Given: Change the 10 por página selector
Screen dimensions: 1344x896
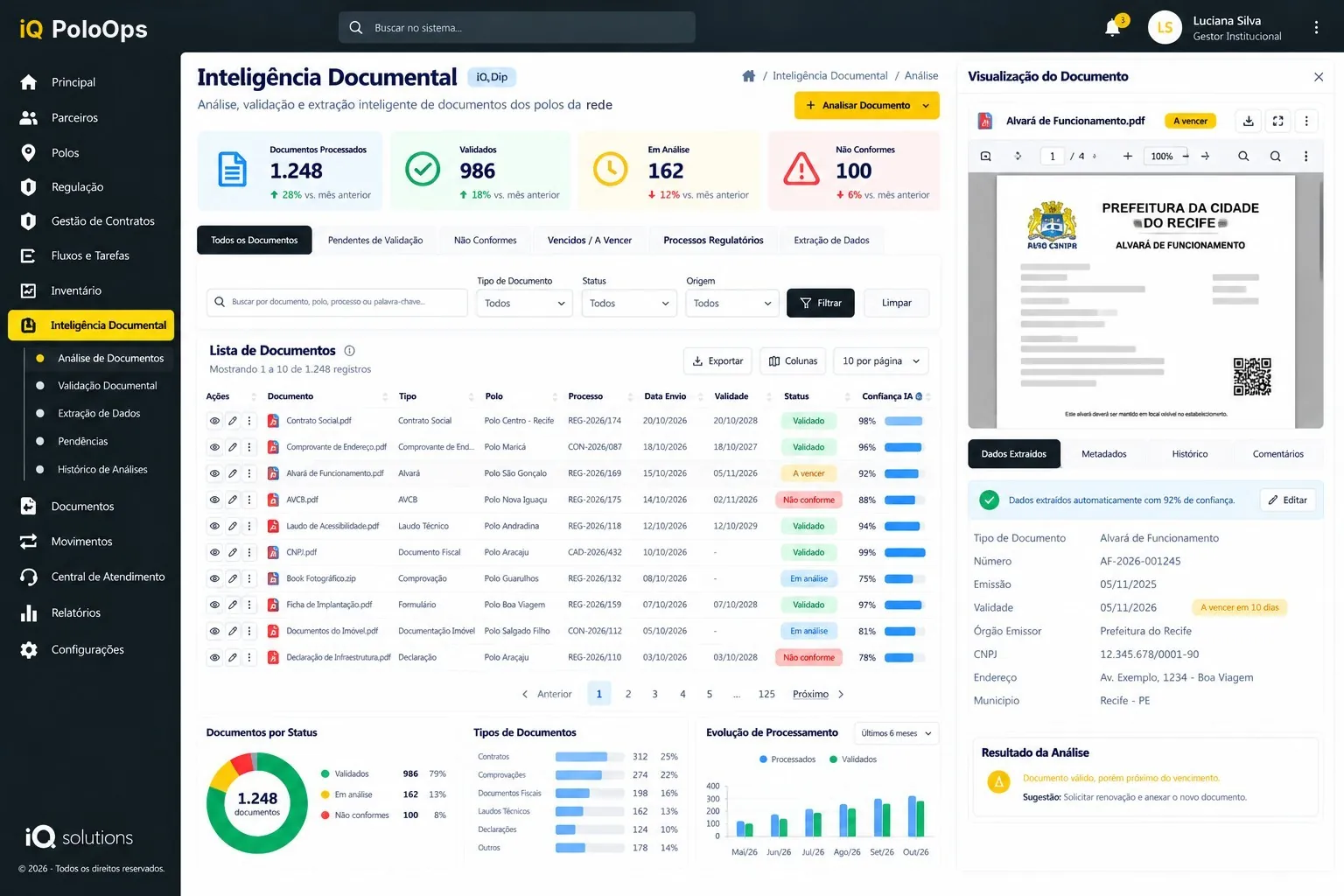Looking at the screenshot, I should pos(880,360).
